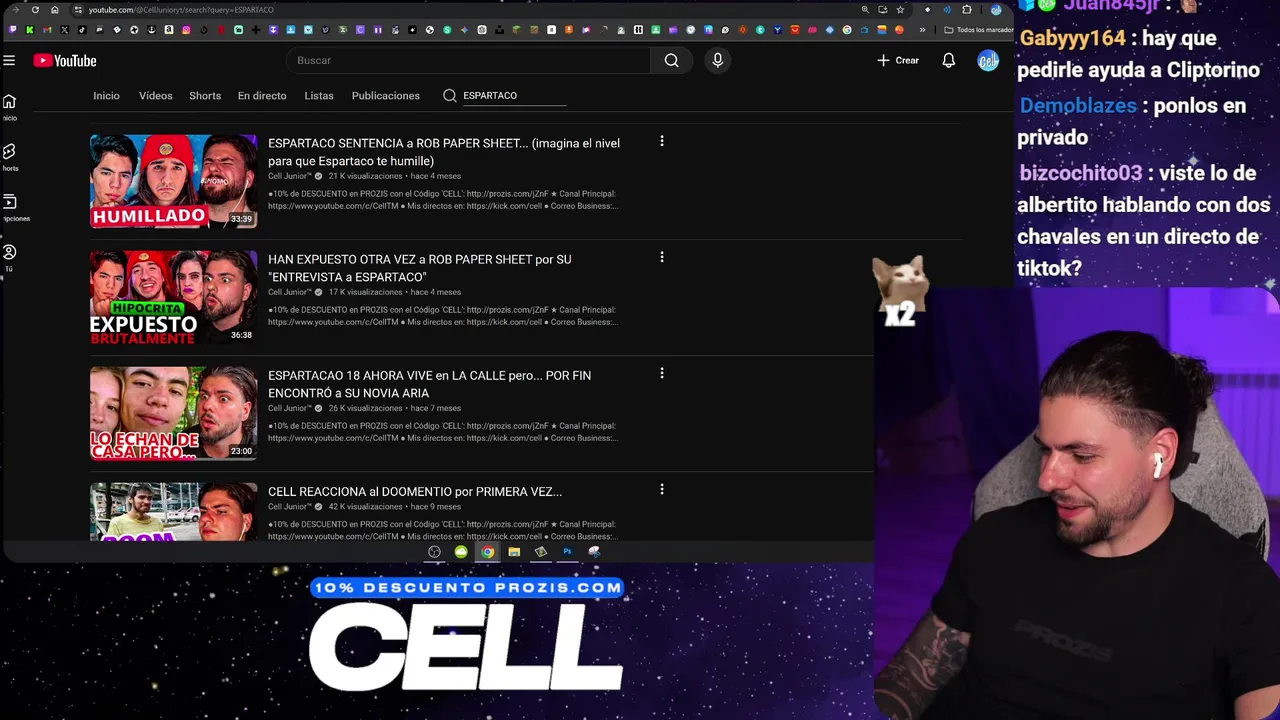
Task: Switch to the channel Shorts tab
Action: [x=205, y=95]
